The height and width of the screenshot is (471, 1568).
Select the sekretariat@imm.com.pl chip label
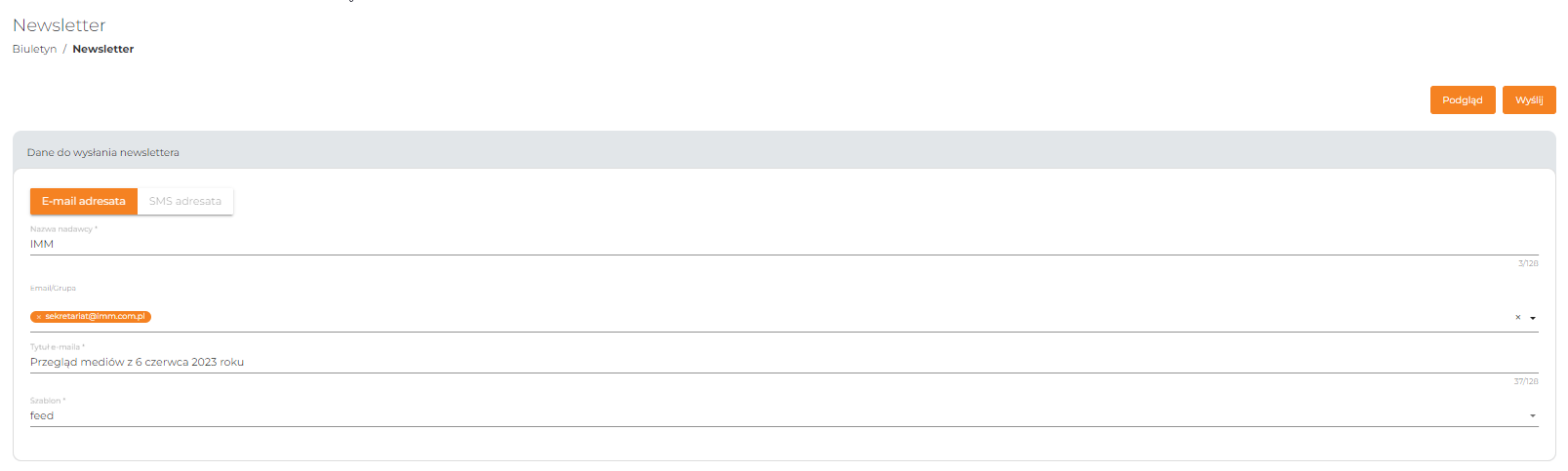(95, 317)
